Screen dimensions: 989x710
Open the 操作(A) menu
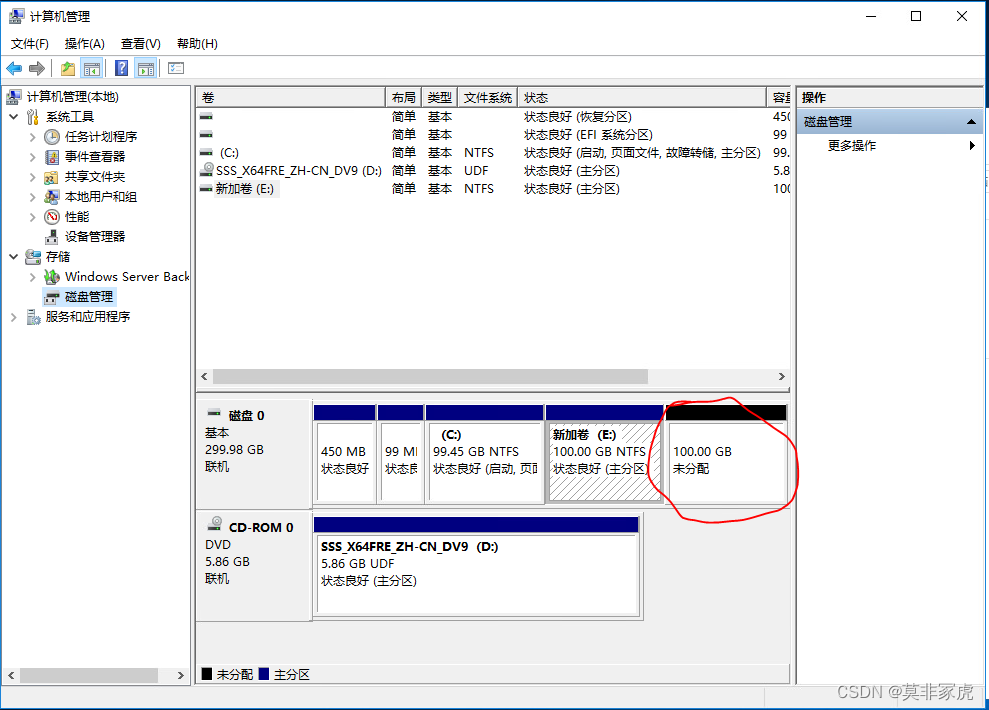click(x=85, y=44)
